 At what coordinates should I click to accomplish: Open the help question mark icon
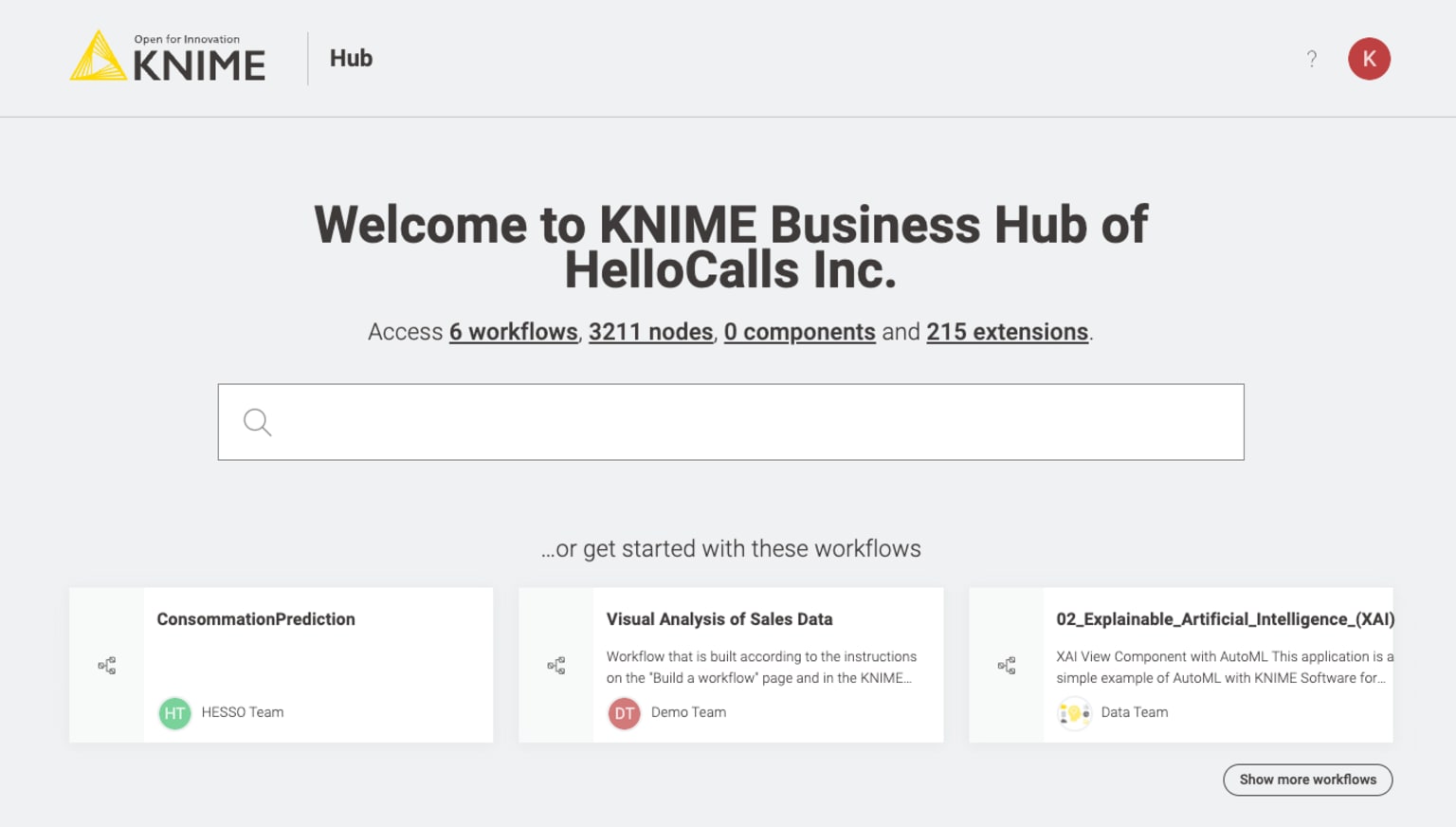tap(1312, 59)
